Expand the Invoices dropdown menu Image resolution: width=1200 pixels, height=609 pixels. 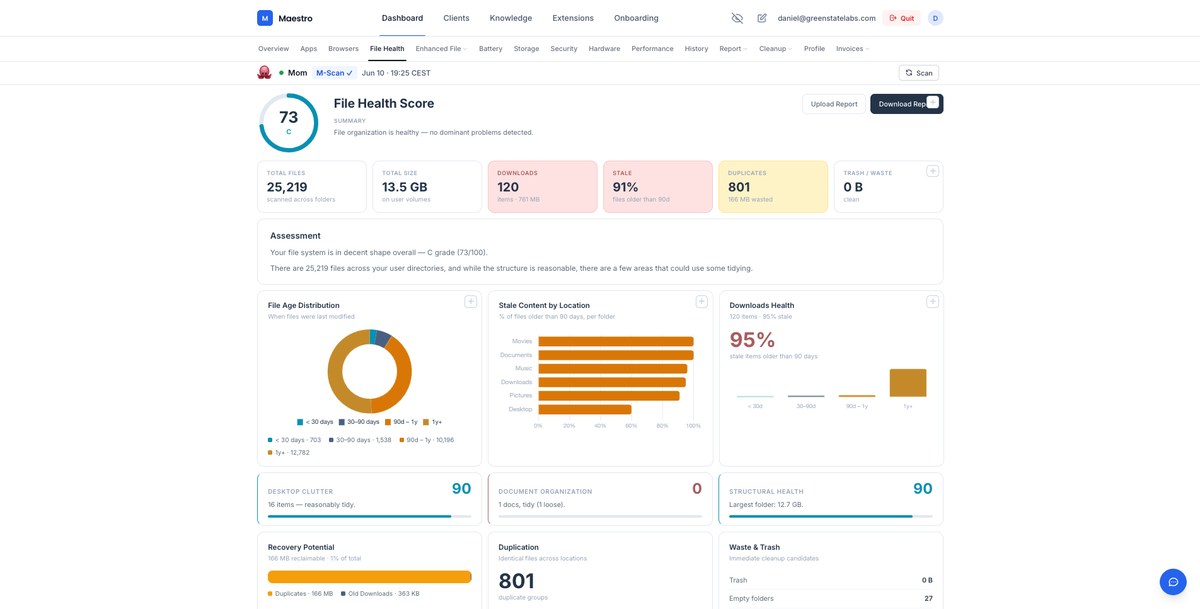tap(852, 49)
